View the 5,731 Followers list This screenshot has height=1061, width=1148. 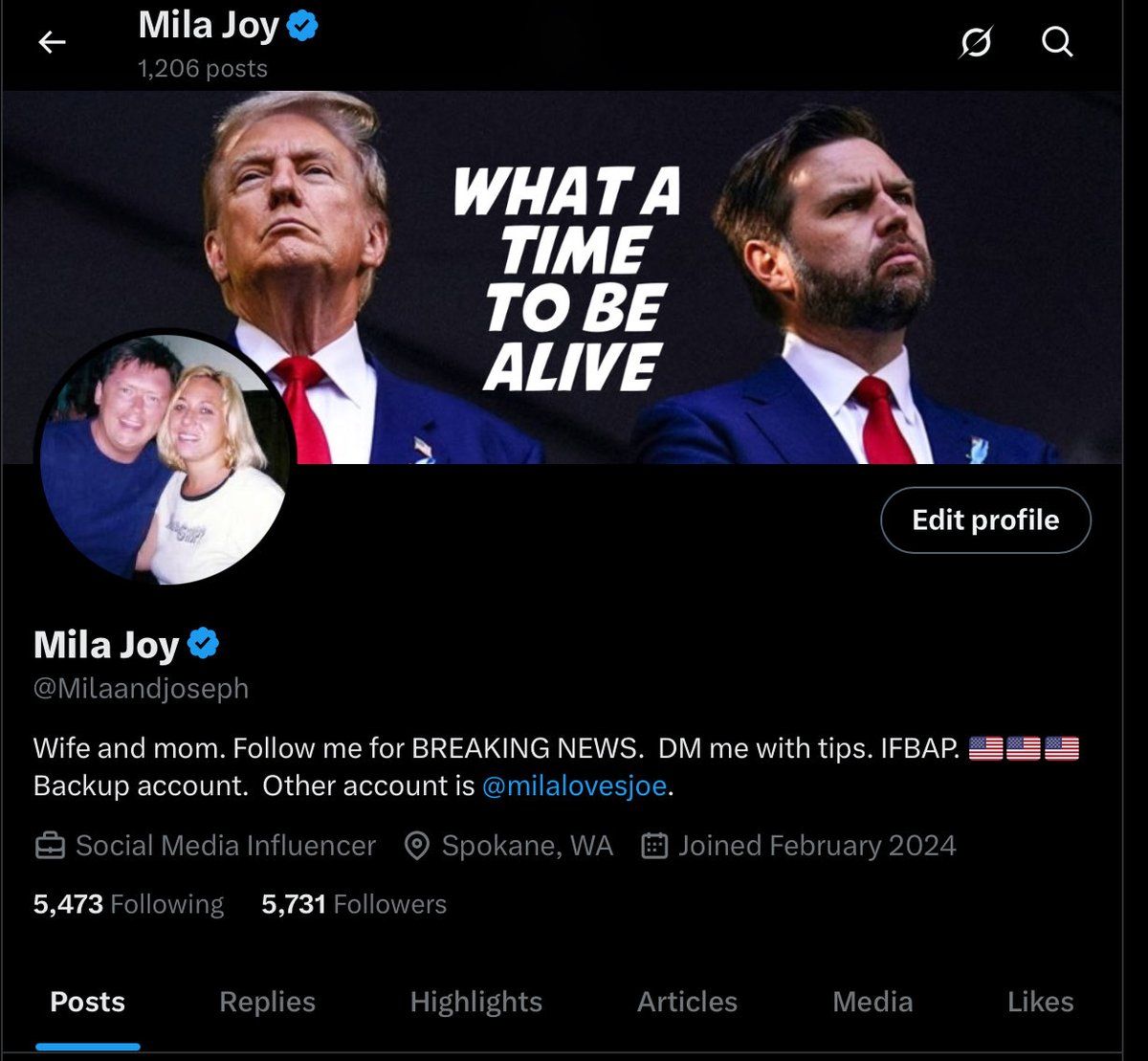tap(354, 904)
